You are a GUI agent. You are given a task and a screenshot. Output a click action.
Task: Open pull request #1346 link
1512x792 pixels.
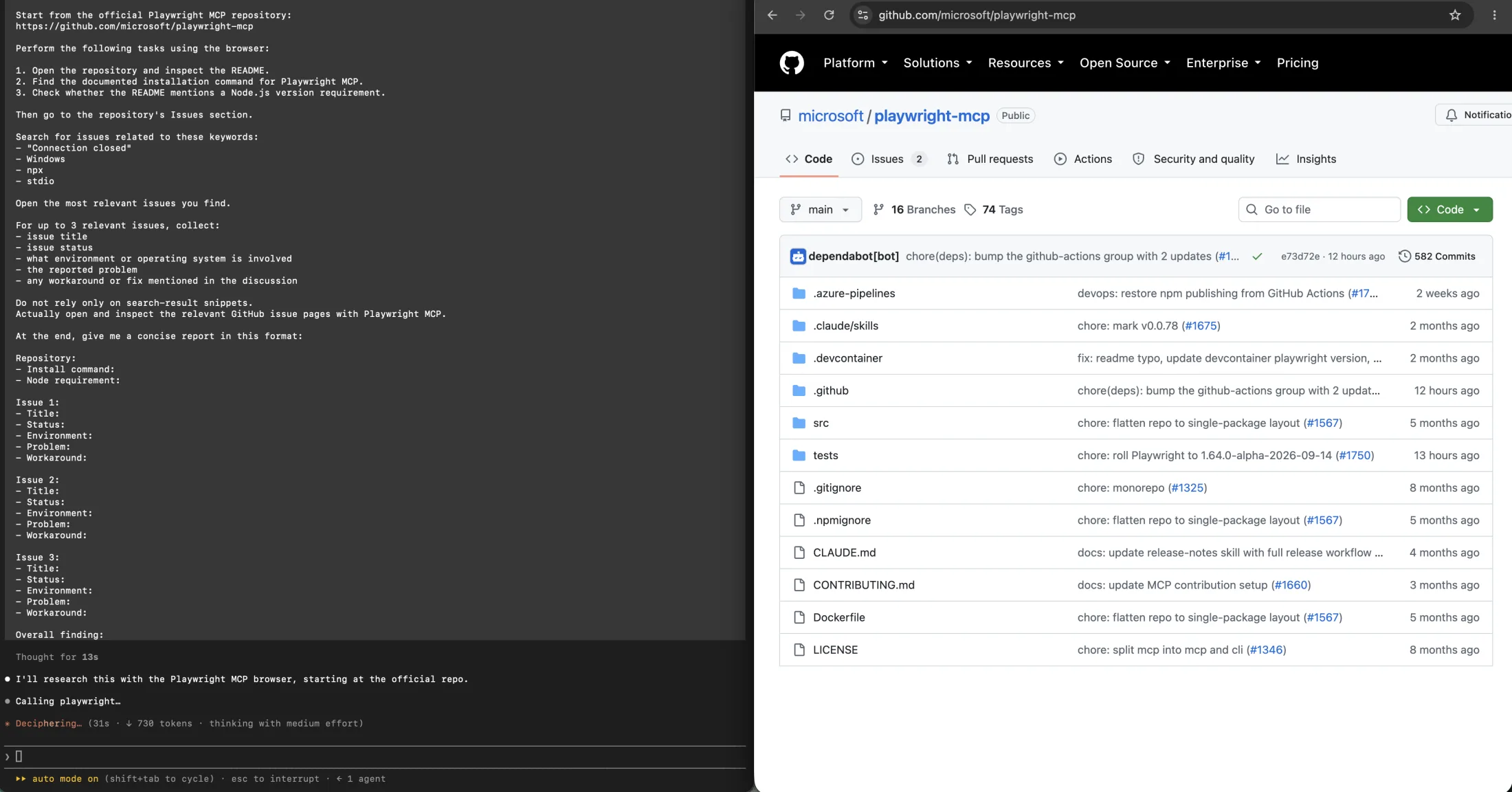click(1266, 650)
